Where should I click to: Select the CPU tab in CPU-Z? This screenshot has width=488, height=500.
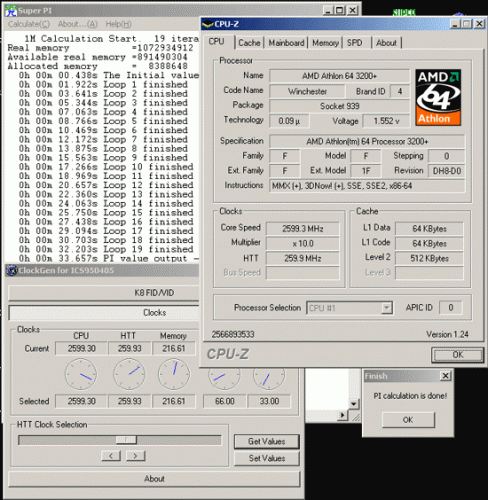point(216,42)
